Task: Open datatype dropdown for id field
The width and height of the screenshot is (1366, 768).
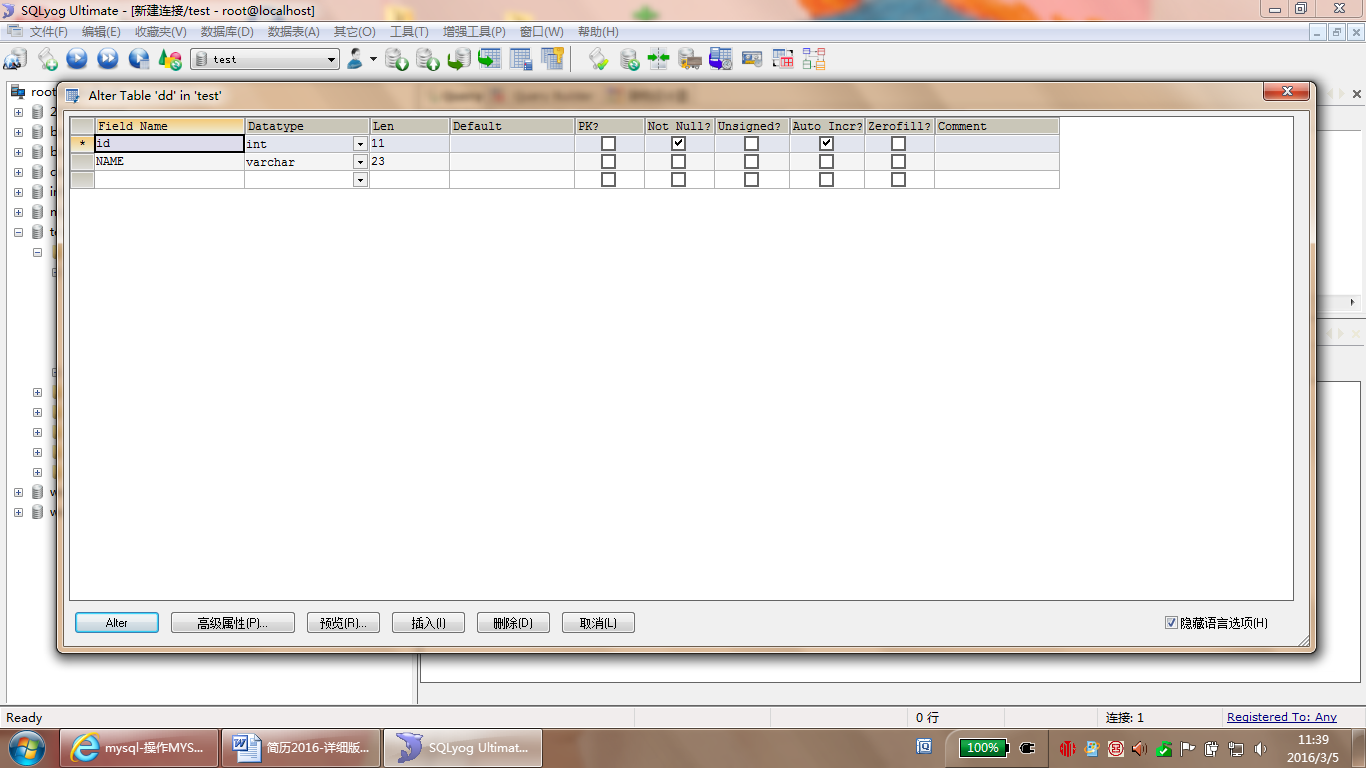Action: 360,144
